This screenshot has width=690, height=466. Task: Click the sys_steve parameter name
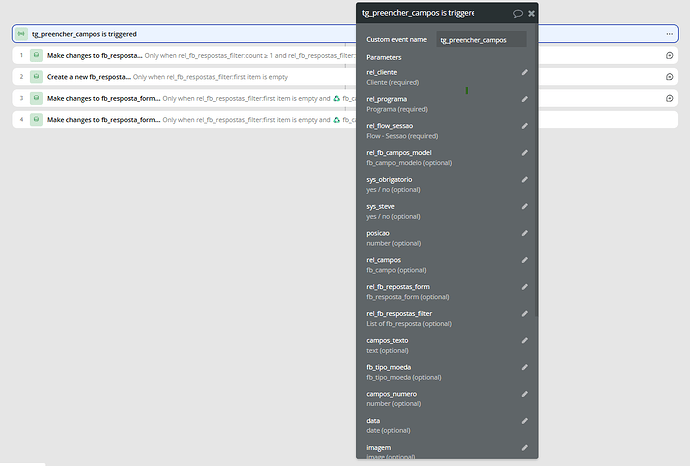click(380, 206)
